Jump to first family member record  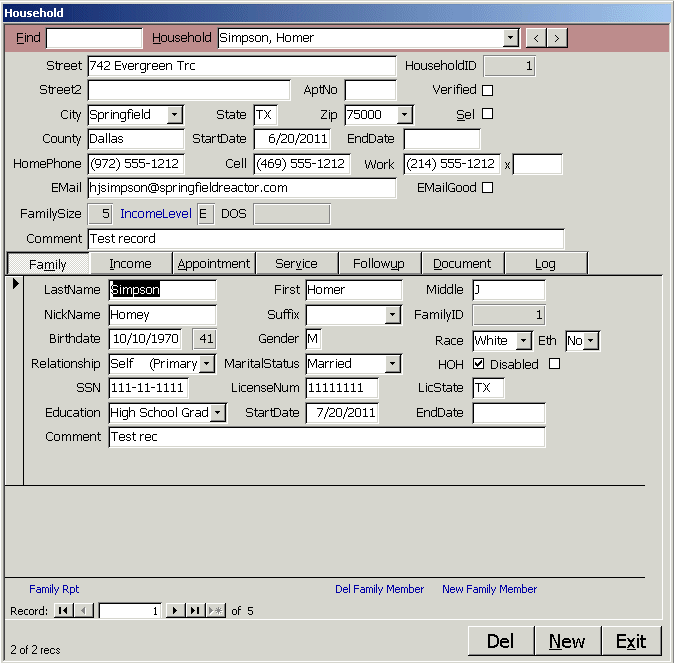coord(62,610)
